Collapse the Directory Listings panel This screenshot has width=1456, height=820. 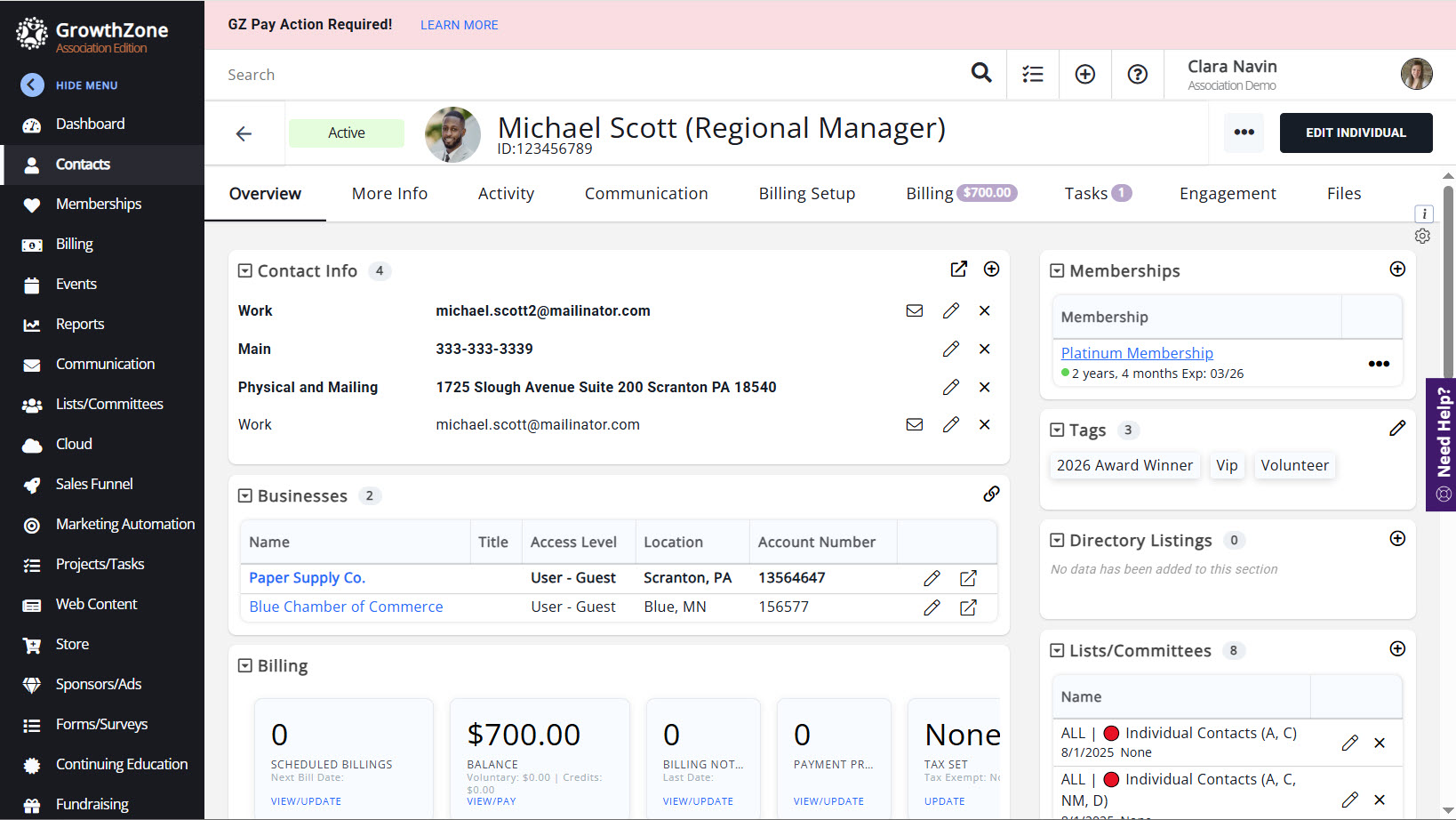[x=1057, y=540]
